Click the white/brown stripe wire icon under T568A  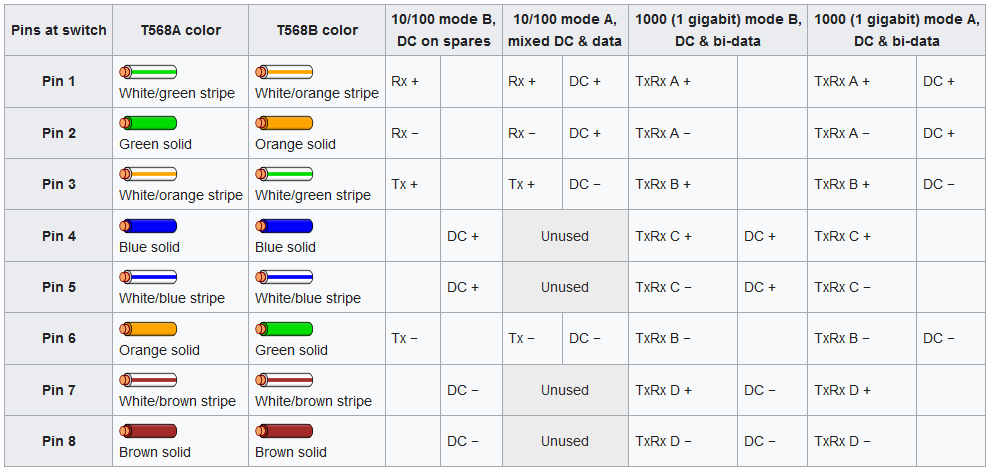pyautogui.click(x=148, y=380)
